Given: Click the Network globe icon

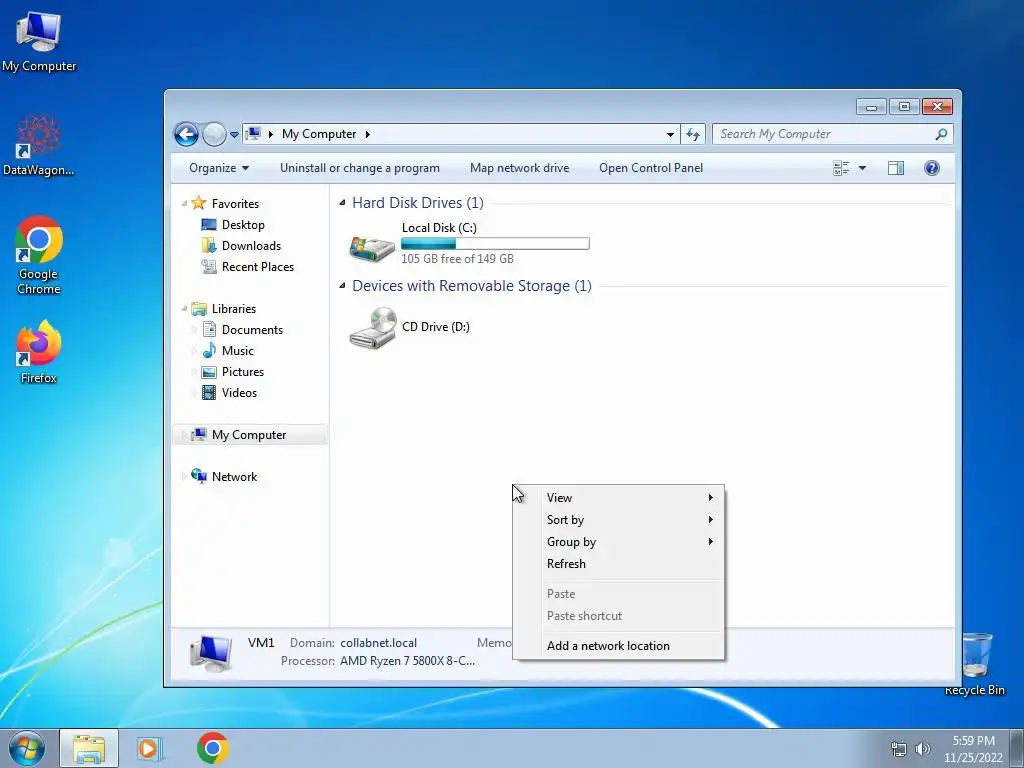Looking at the screenshot, I should pos(199,475).
